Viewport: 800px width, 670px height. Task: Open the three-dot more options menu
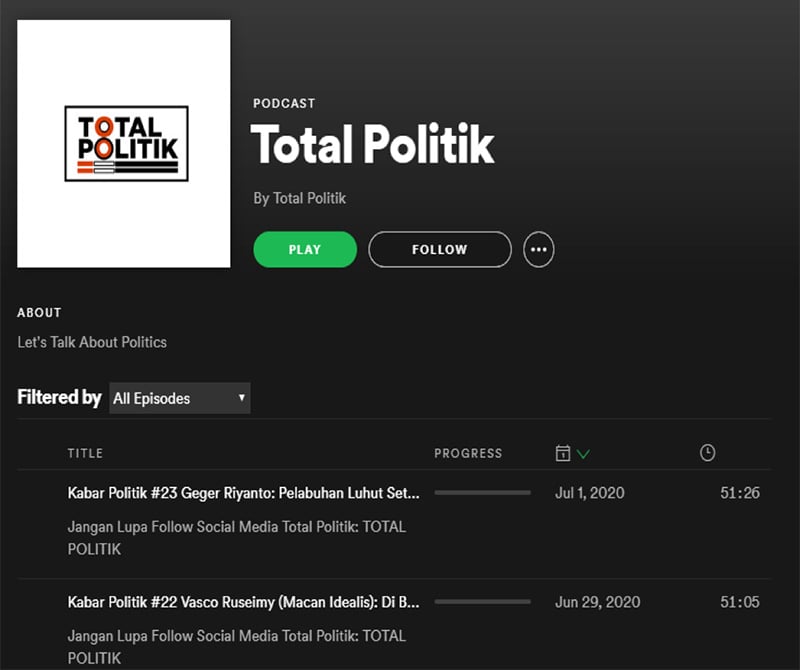(539, 250)
